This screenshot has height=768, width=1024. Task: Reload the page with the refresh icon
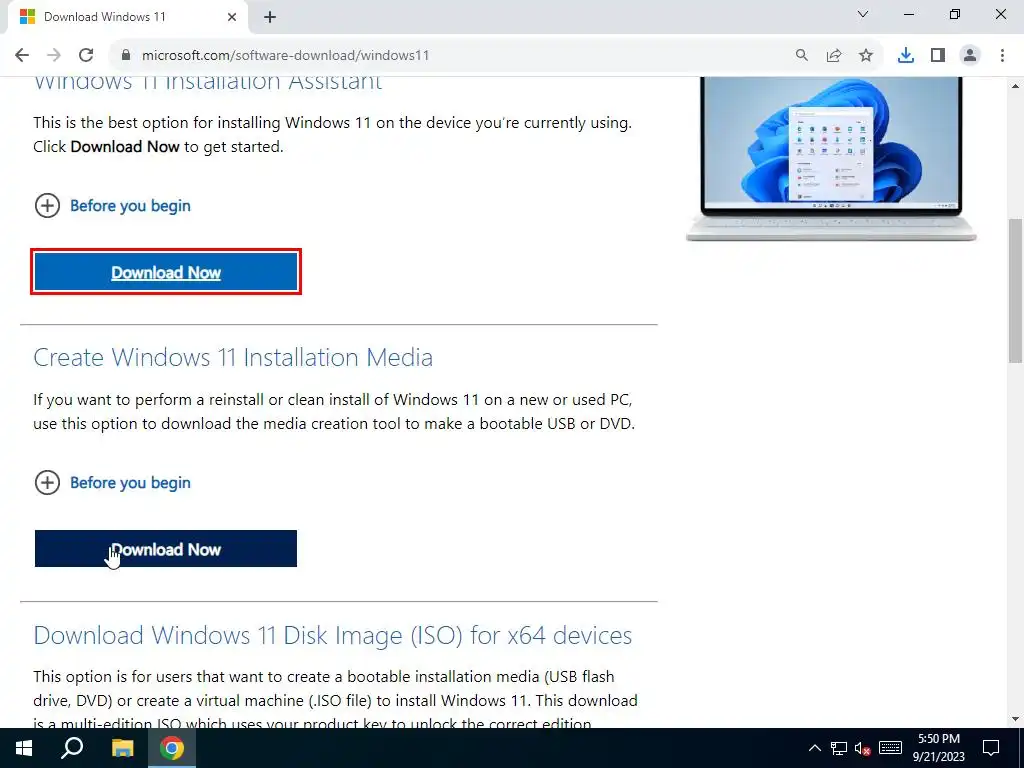[86, 56]
